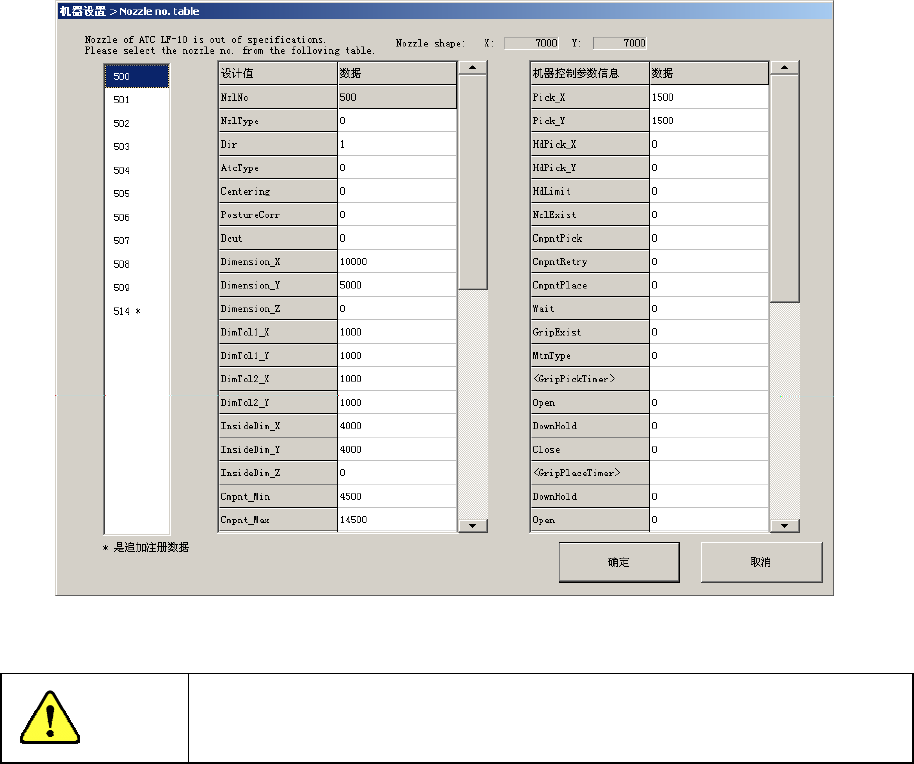Click up arrow of design value table scrollbar
Screen dimensions: 914x764
point(473,68)
